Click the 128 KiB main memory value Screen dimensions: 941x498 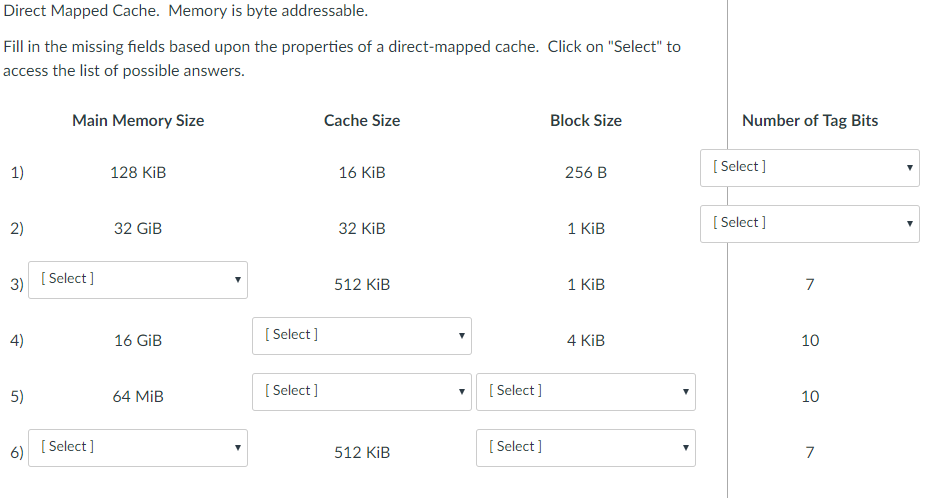[x=138, y=173]
